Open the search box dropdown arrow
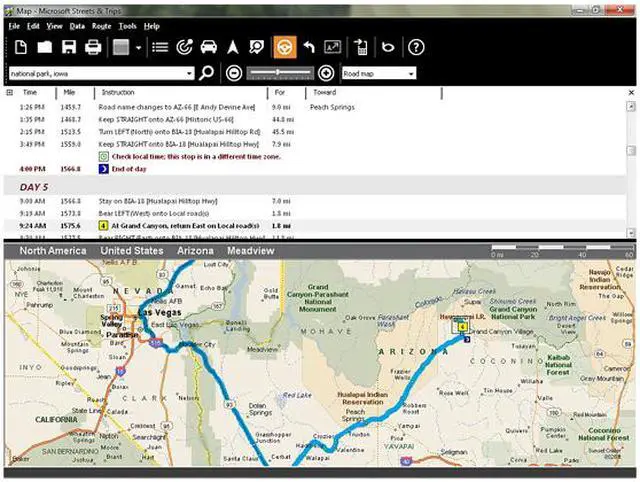Image resolution: width=640 pixels, height=482 pixels. (190, 73)
